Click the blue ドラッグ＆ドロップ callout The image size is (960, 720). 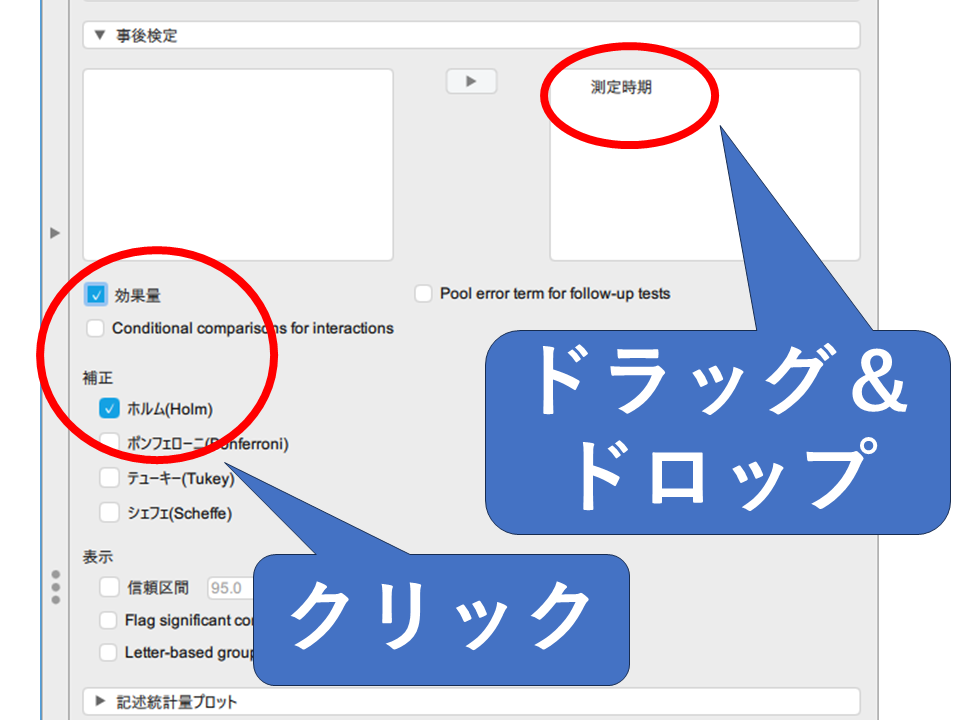[716, 430]
